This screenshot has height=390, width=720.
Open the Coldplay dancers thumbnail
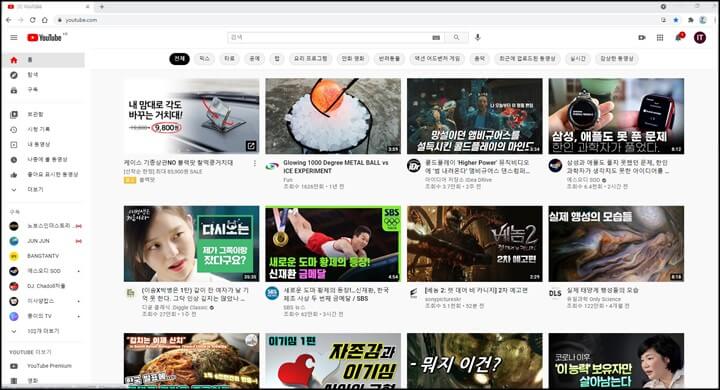pos(474,116)
